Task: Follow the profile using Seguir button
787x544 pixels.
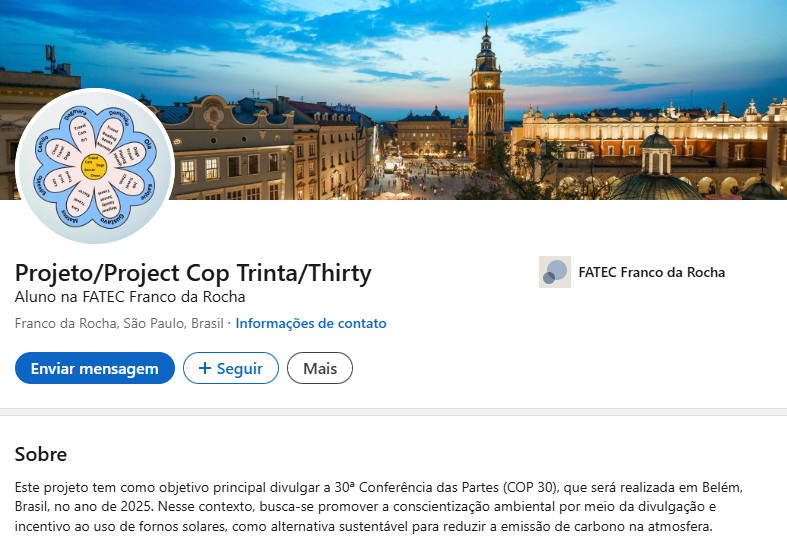Action: tap(231, 368)
